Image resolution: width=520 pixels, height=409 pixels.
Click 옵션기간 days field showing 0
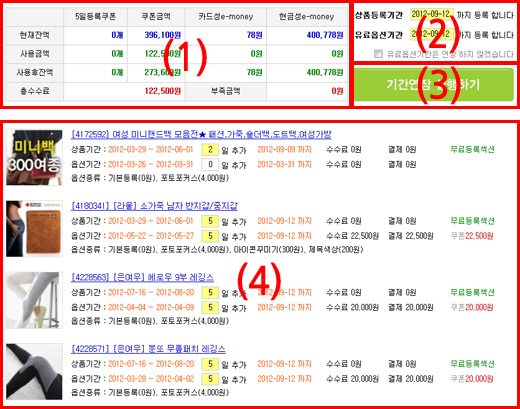(x=210, y=164)
